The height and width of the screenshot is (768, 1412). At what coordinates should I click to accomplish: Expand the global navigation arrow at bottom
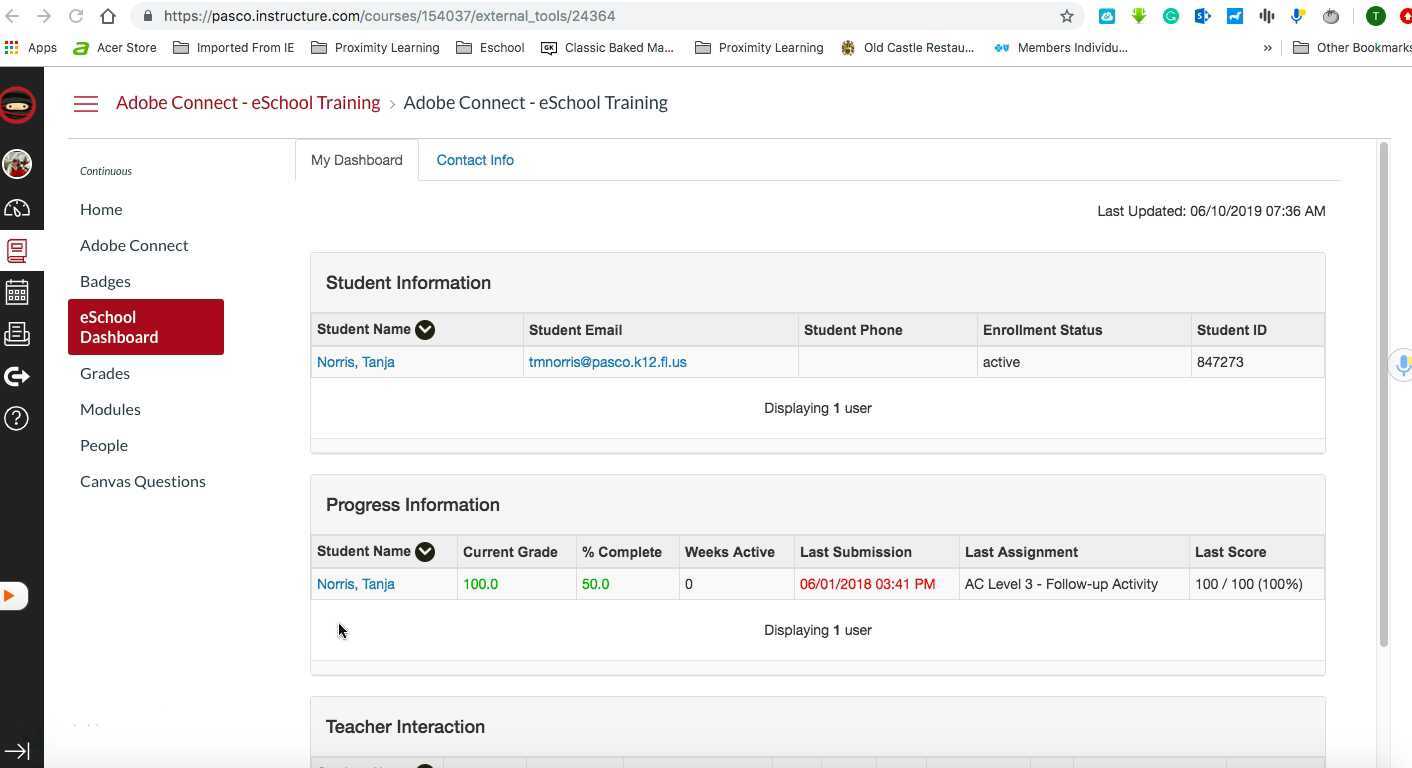click(x=17, y=751)
